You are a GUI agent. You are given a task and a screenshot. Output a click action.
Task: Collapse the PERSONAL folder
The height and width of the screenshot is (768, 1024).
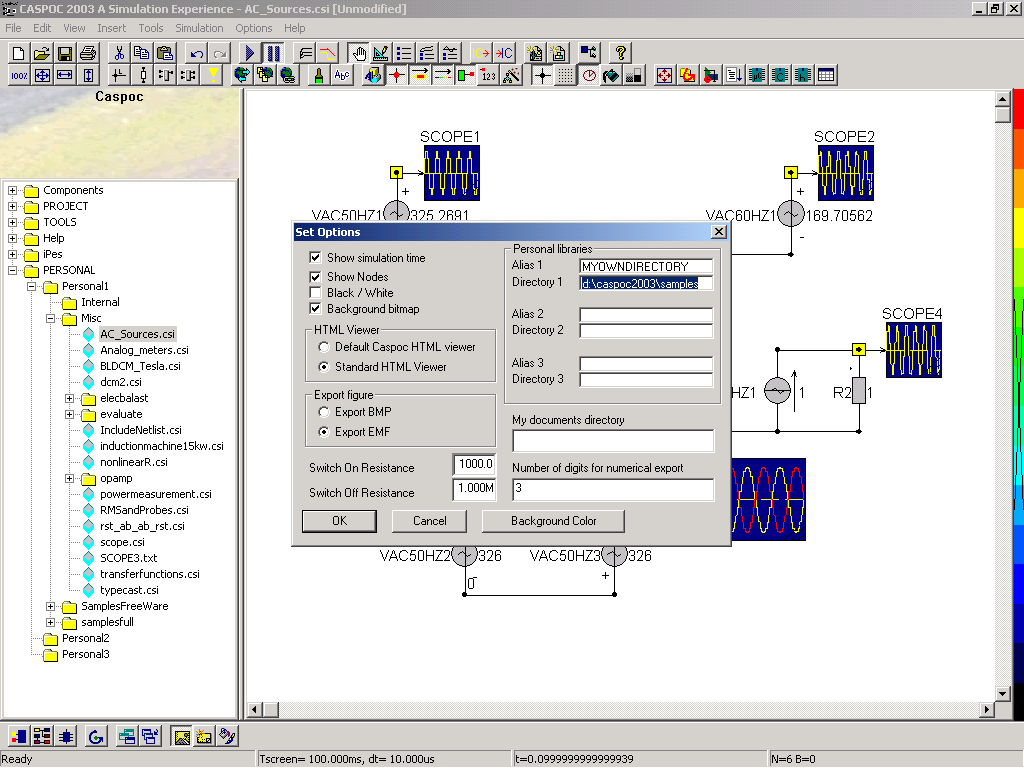click(12, 270)
